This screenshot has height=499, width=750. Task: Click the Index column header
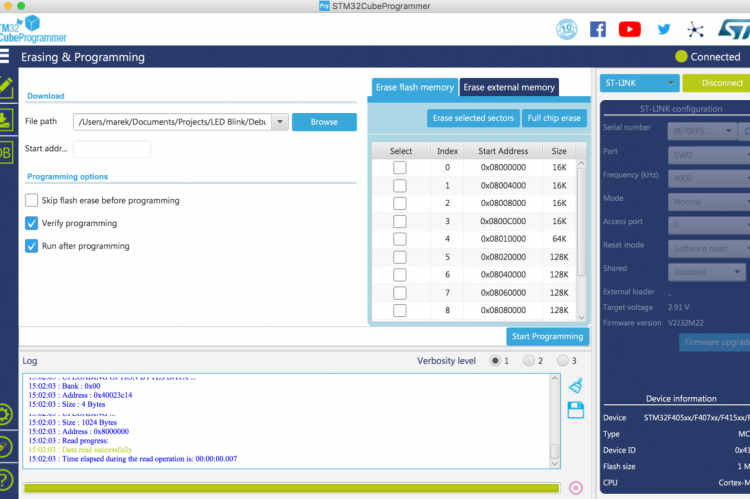point(447,151)
